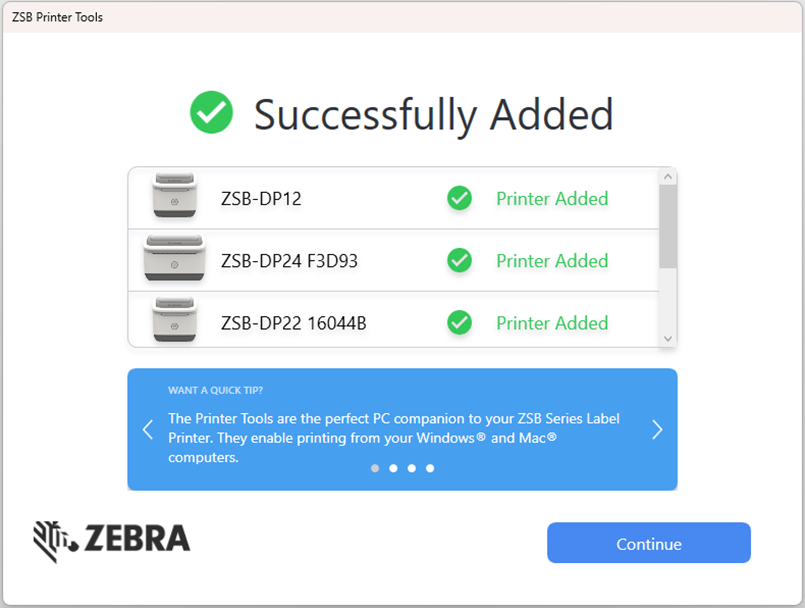Click the green checkmark beside ZSB-DP12
The width and height of the screenshot is (805, 608).
point(459,198)
